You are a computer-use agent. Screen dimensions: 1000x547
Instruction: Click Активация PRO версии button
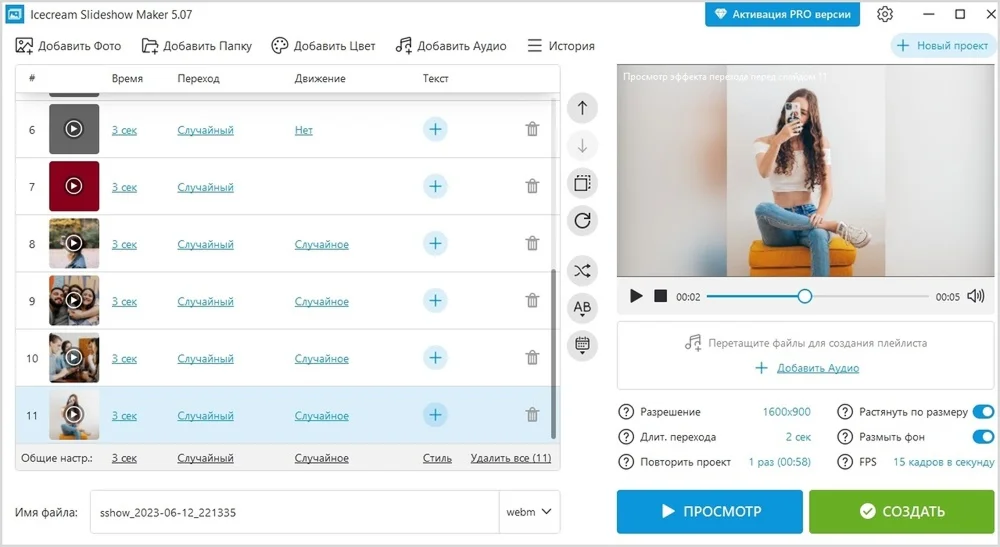pos(782,14)
